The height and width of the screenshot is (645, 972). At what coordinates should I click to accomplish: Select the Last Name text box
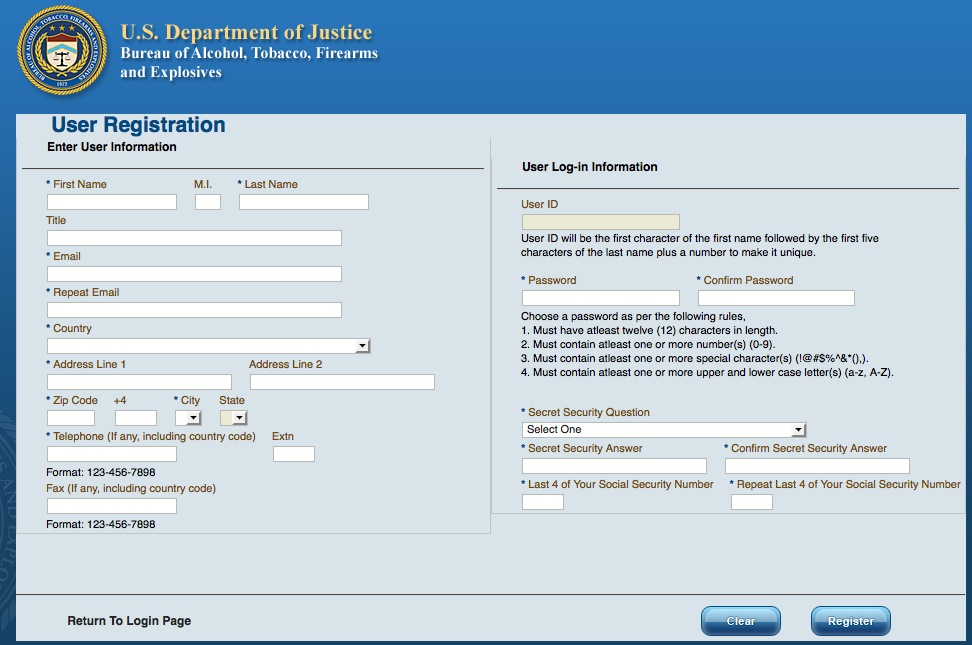[x=304, y=202]
